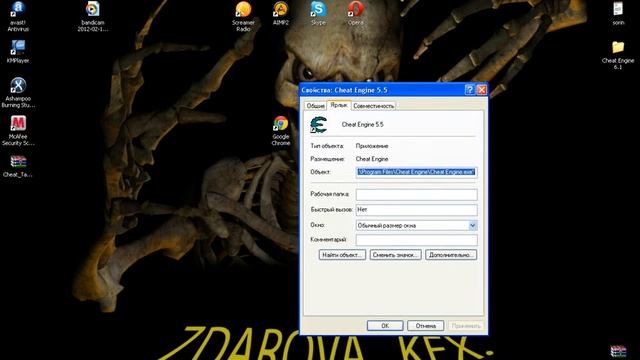The image size is (640, 360).
Task: Select the avast! Antivirus desktop icon
Action: tap(18, 16)
